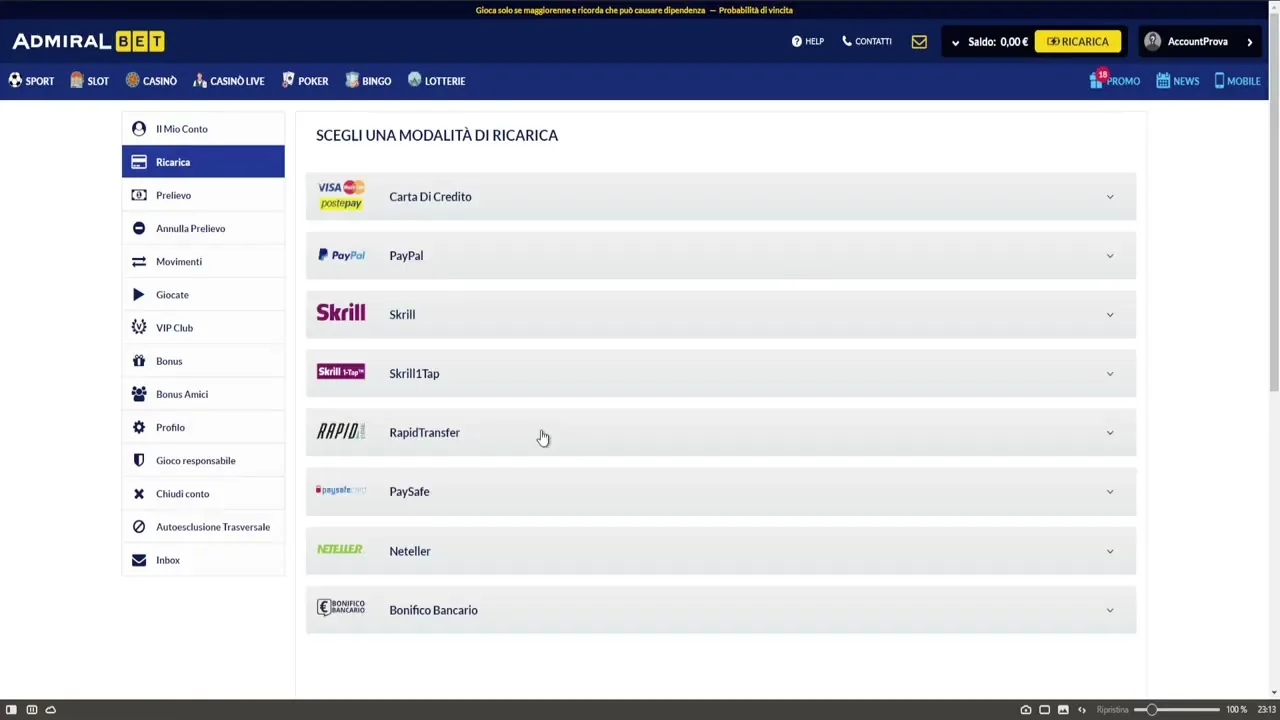This screenshot has width=1280, height=720.
Task: Click the CONTATTI link text
Action: coord(873,41)
